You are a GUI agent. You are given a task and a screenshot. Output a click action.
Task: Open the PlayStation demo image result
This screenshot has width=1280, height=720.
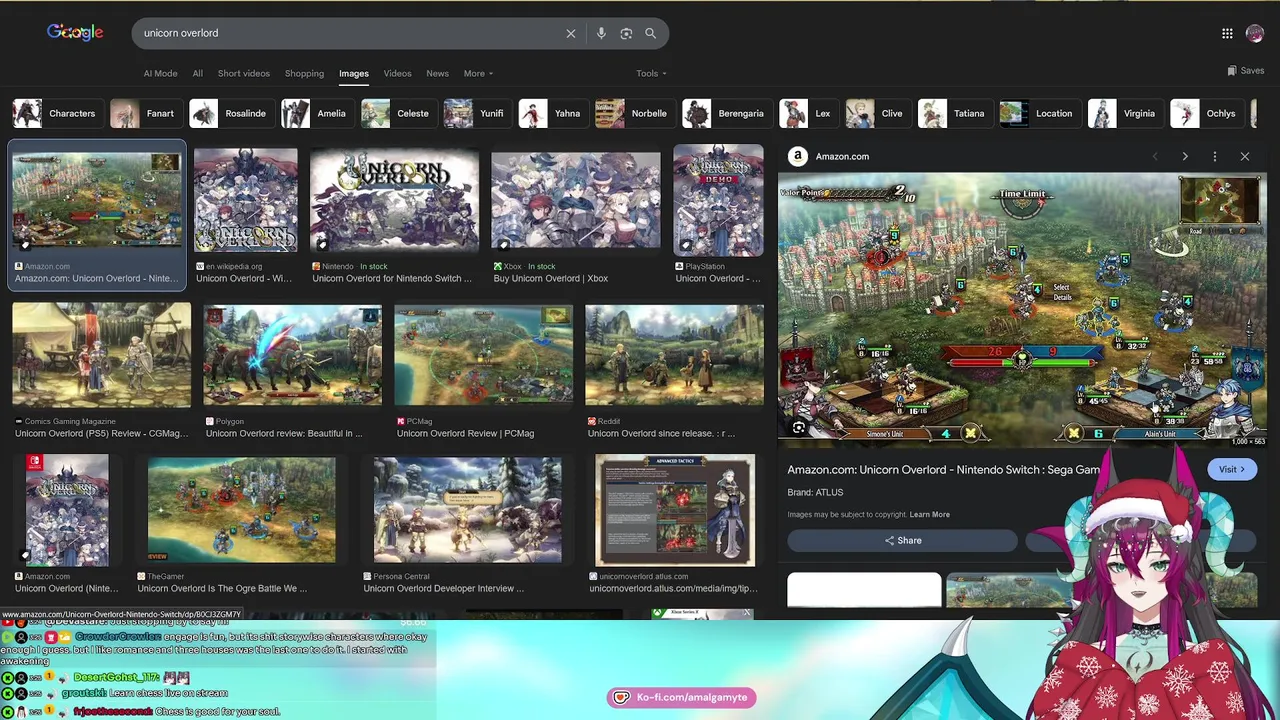coord(718,200)
